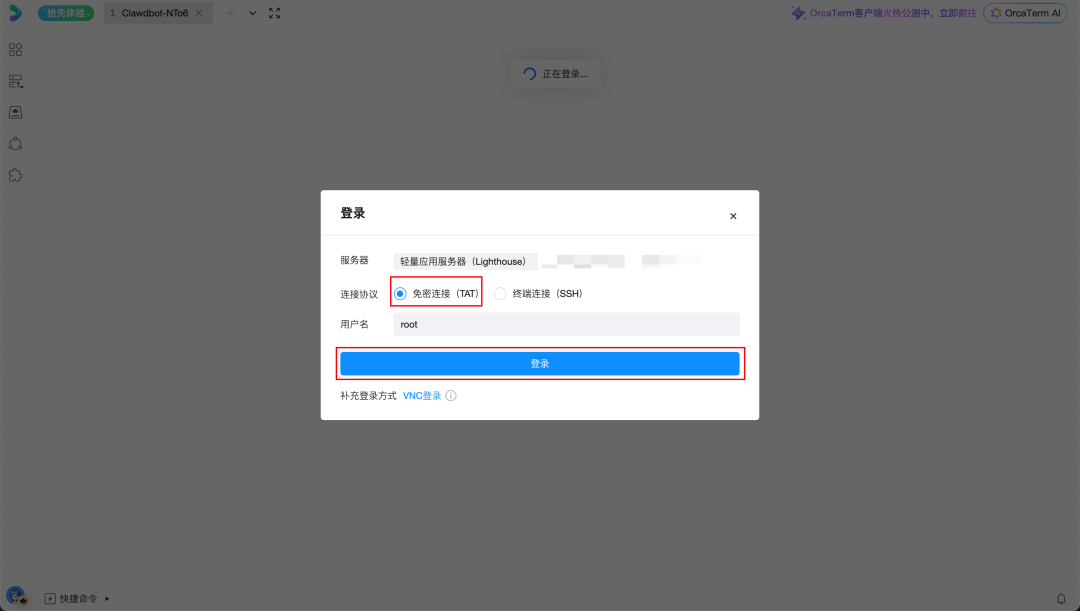Select the server list icon in sidebar
This screenshot has width=1080, height=611.
click(15, 81)
